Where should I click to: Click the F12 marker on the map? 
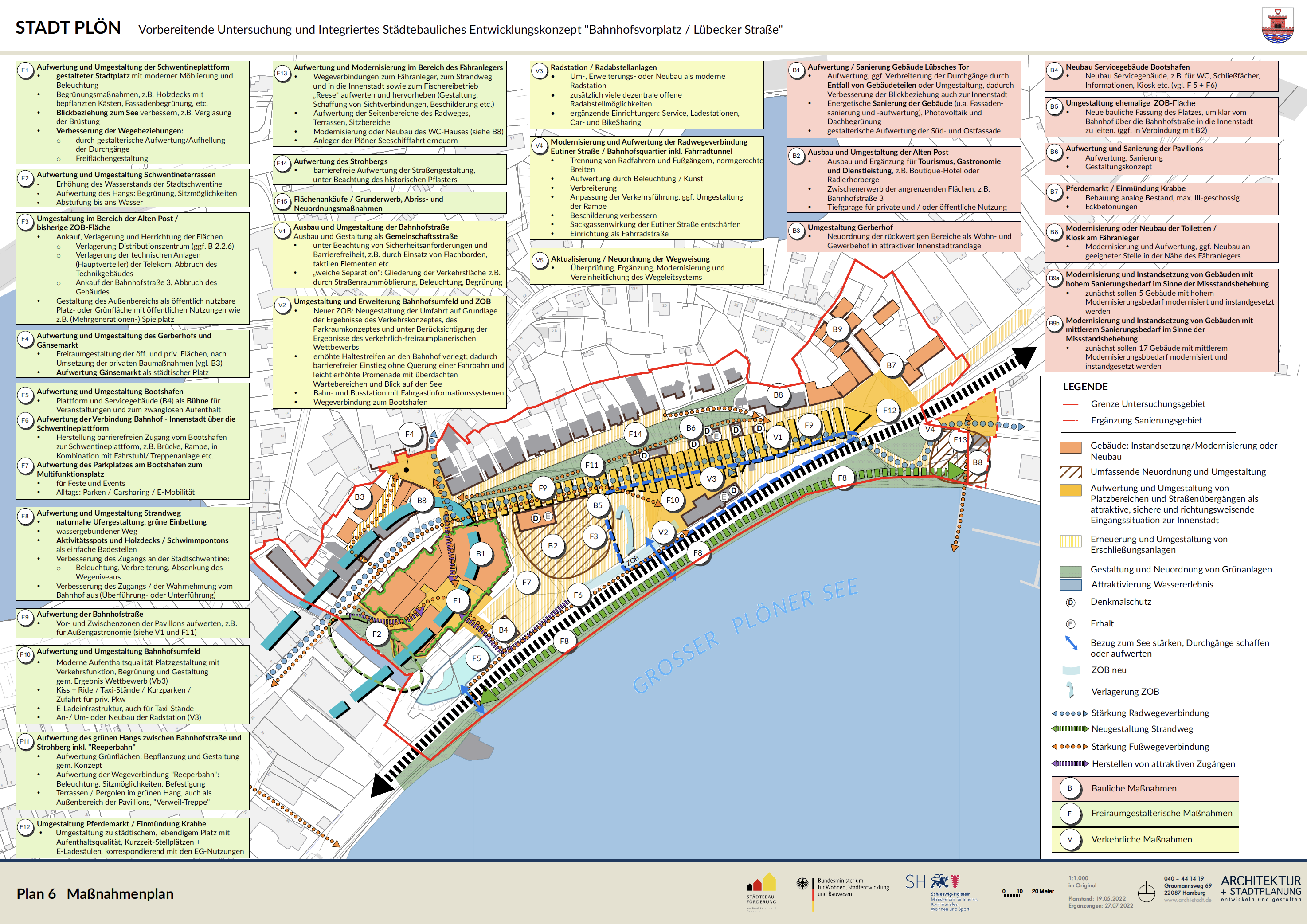coord(889,411)
